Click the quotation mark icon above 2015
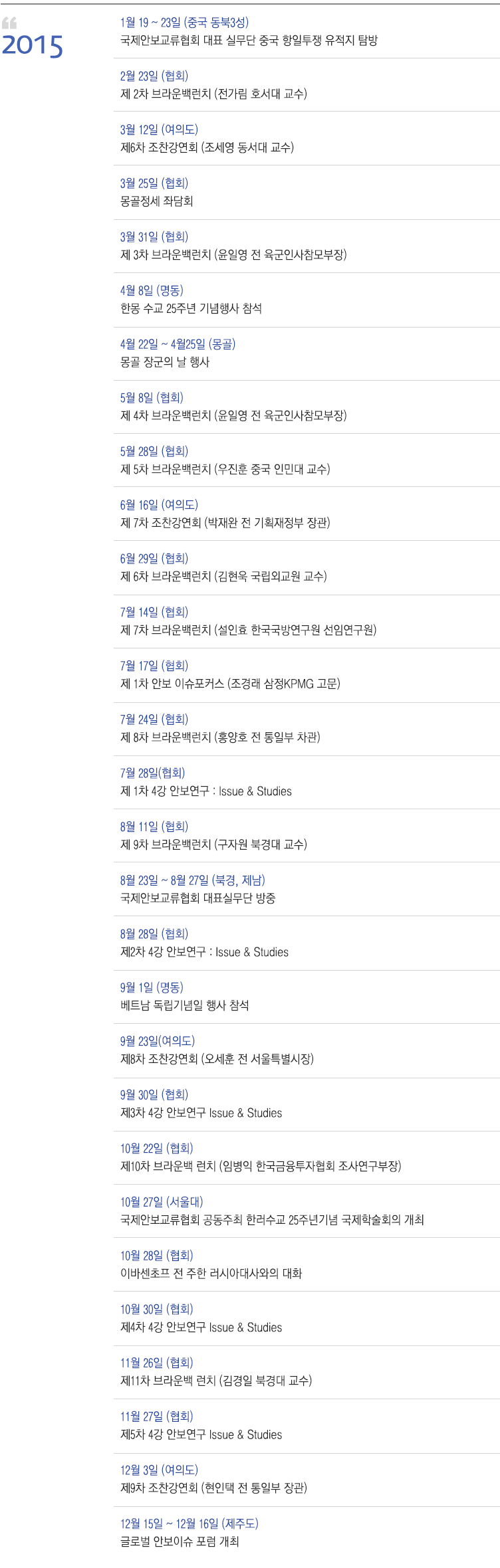Image resolution: width=500 pixels, height=1568 pixels. [9, 23]
